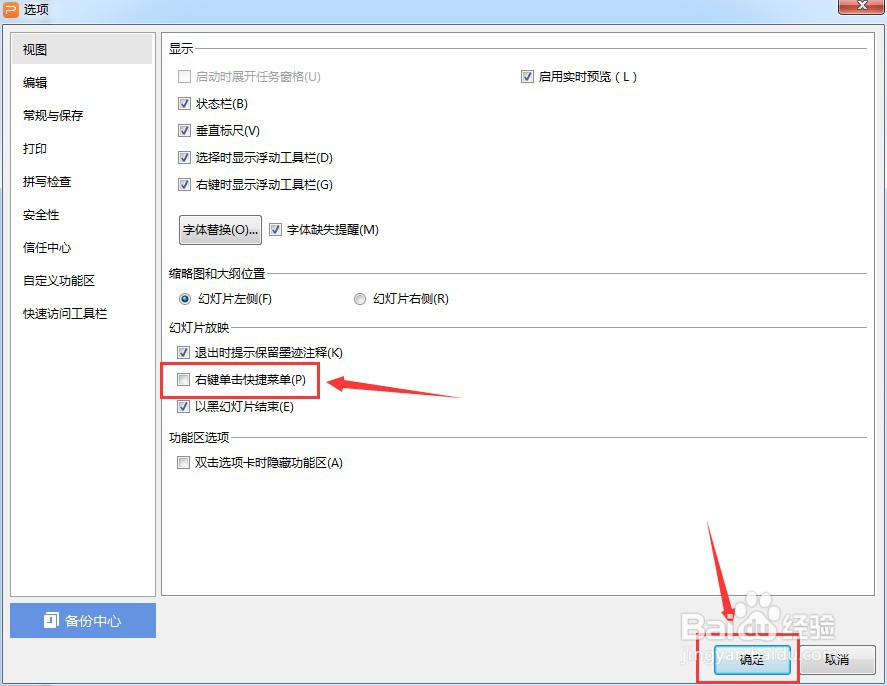Click the WPS presentation icon in title bar
Screen dimensions: 887x686
pos(11,10)
